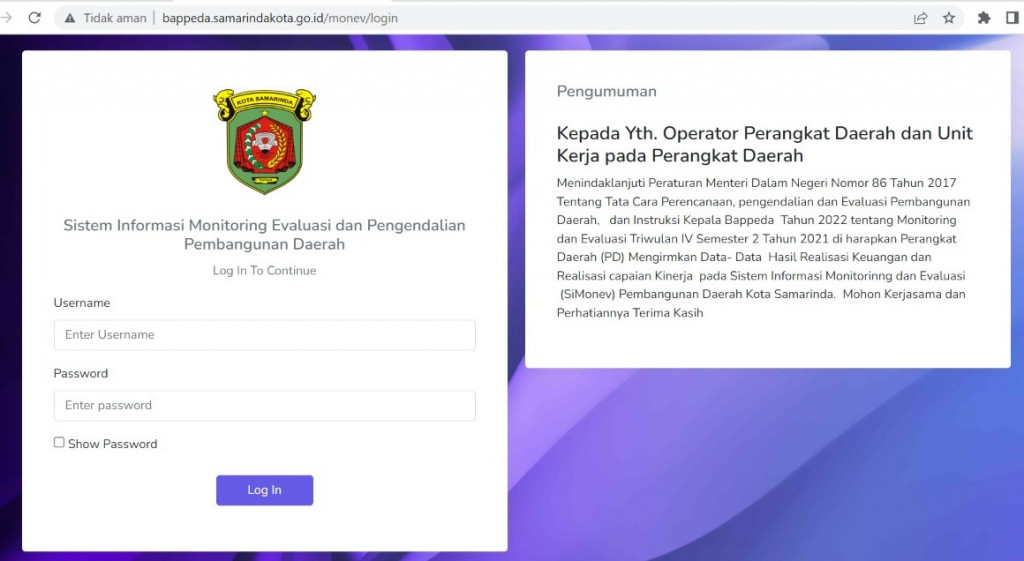
Task: Share this page via the share icon
Action: coord(920,18)
